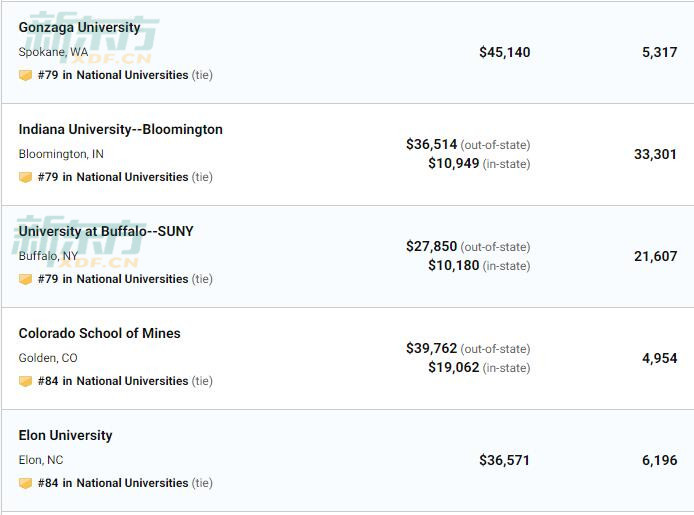Image resolution: width=694 pixels, height=515 pixels.
Task: Select Buffalo's $10,180 in-state tuition
Action: [453, 265]
